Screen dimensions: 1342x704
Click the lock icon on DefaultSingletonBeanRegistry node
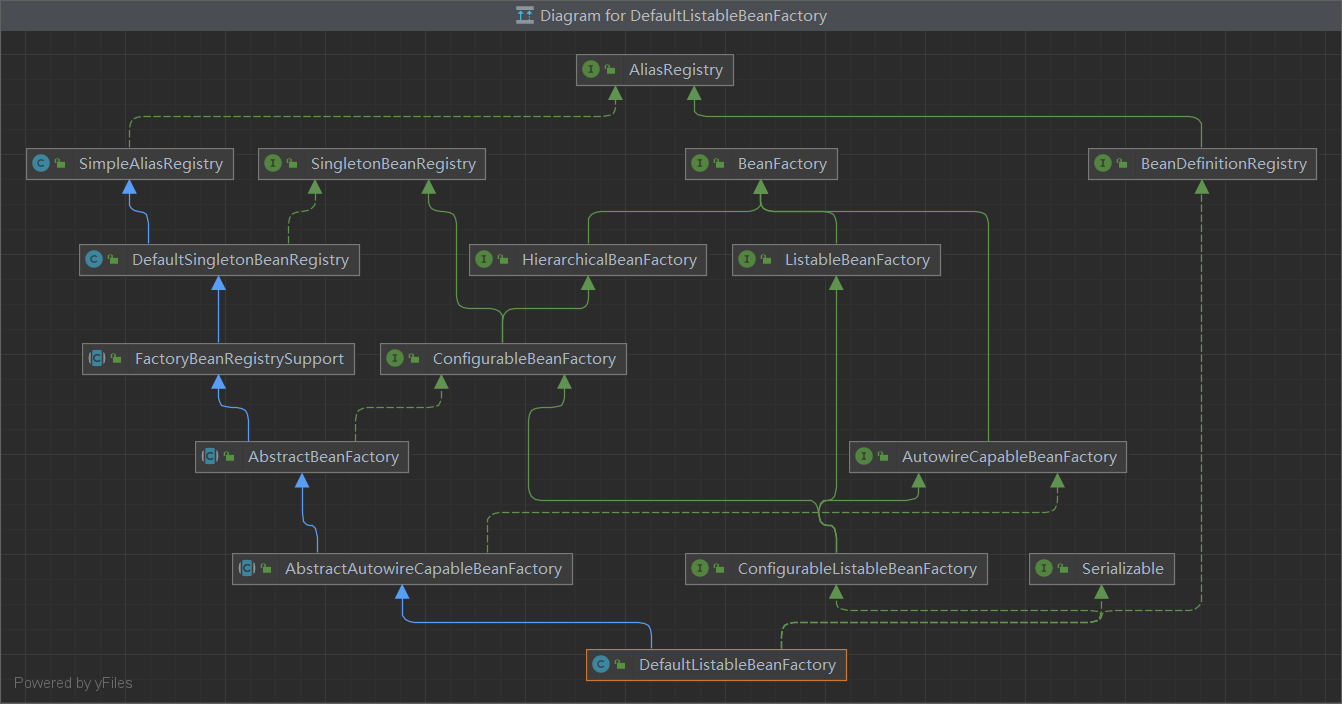pyautogui.click(x=114, y=260)
